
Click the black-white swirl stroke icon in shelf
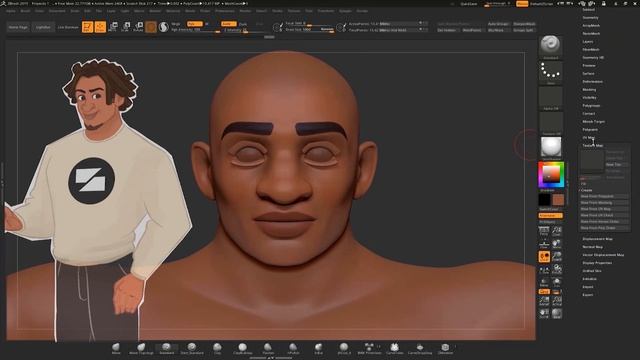[x=164, y=27]
